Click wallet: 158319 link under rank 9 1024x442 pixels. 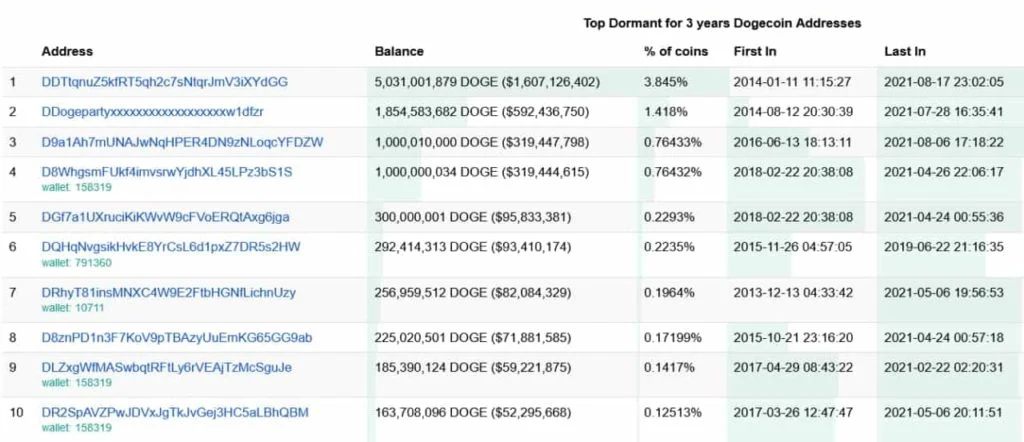click(76, 383)
